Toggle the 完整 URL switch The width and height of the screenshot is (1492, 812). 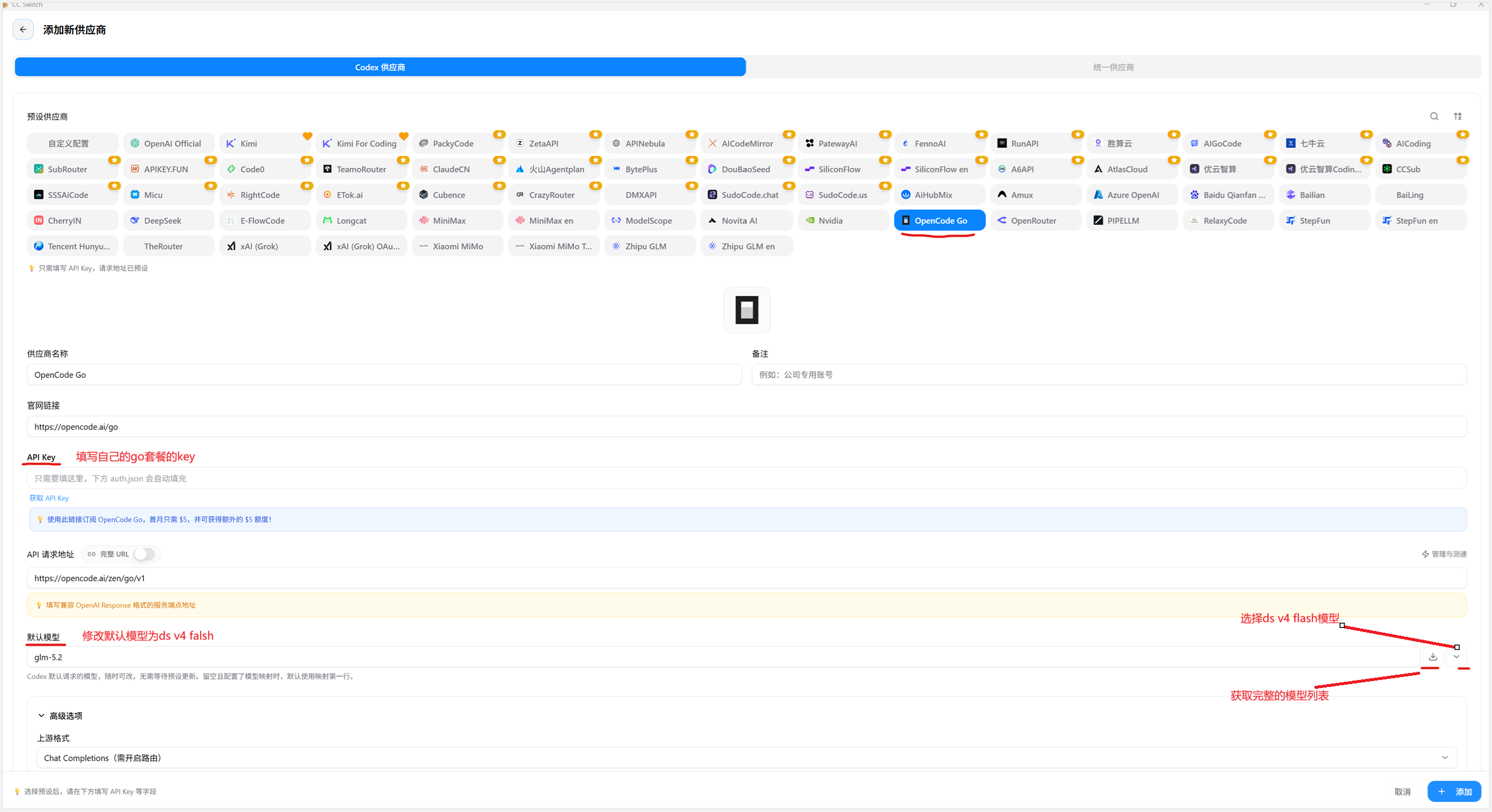point(144,554)
